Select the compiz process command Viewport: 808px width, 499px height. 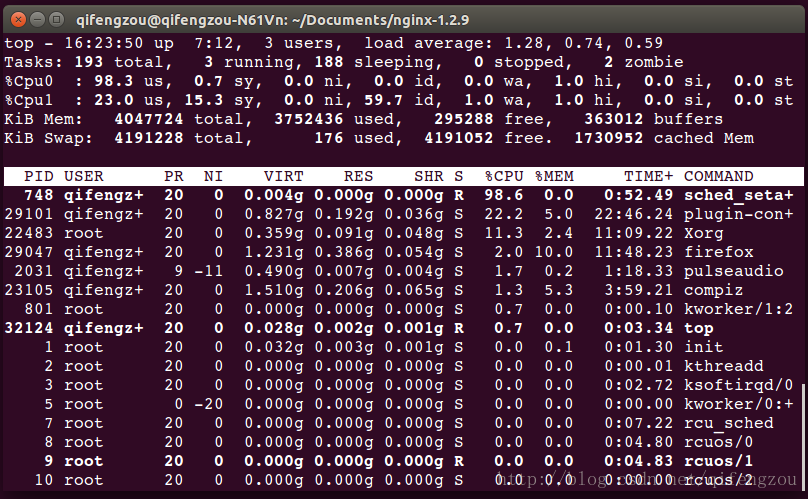(x=713, y=290)
